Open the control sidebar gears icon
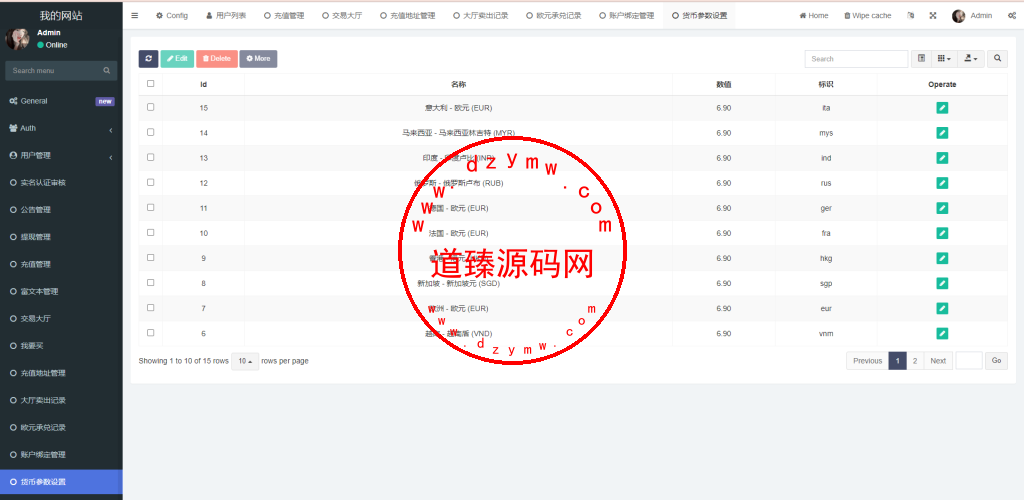Screen dimensions: 1024x500 click(x=1012, y=16)
